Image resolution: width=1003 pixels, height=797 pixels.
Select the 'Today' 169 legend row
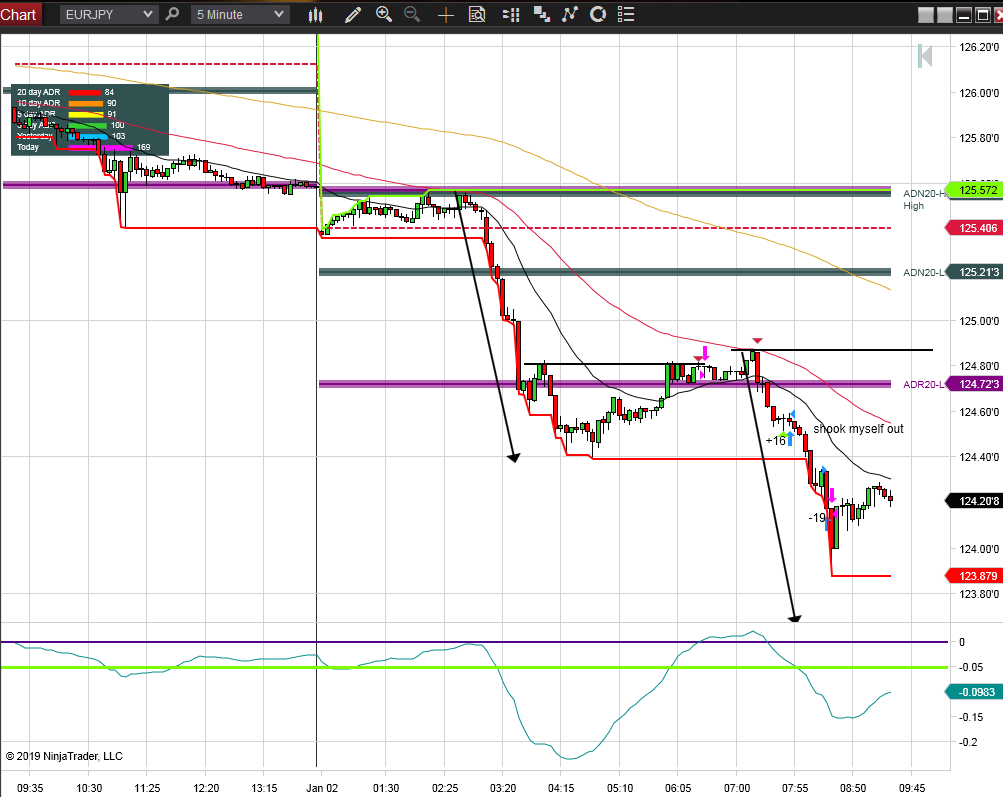pos(83,147)
